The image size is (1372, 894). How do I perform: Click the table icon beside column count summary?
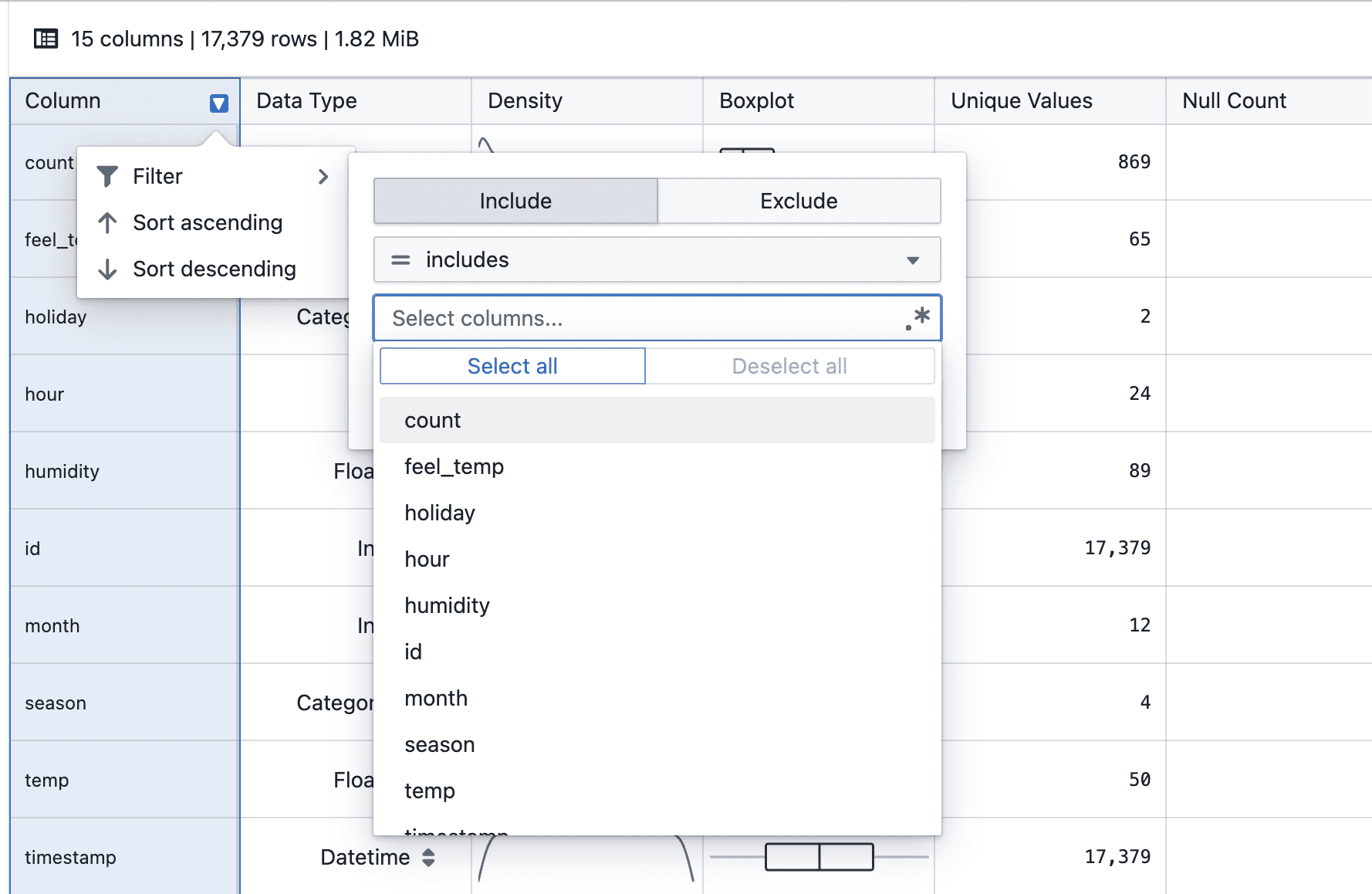(46, 39)
